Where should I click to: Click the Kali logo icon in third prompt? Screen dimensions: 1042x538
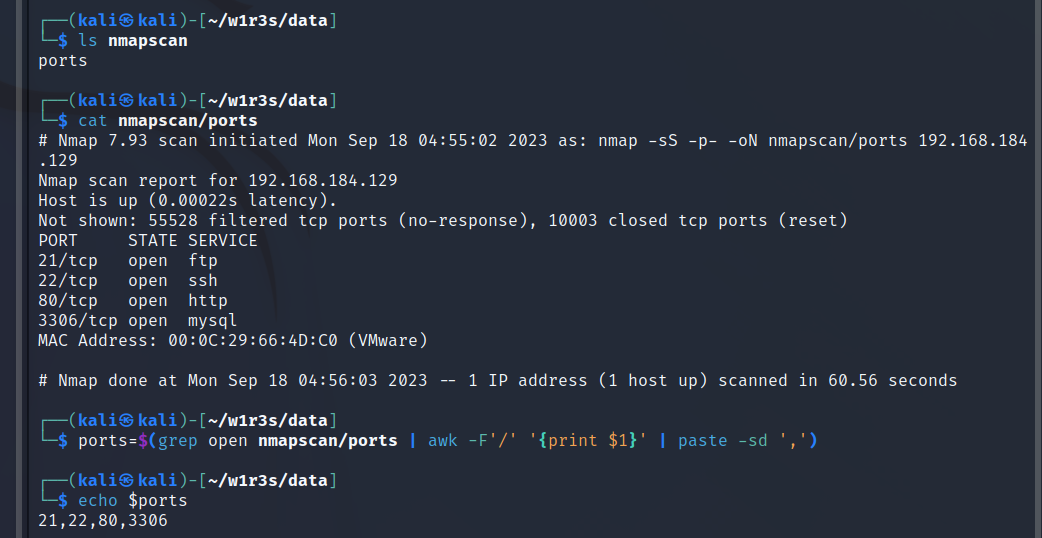128,420
